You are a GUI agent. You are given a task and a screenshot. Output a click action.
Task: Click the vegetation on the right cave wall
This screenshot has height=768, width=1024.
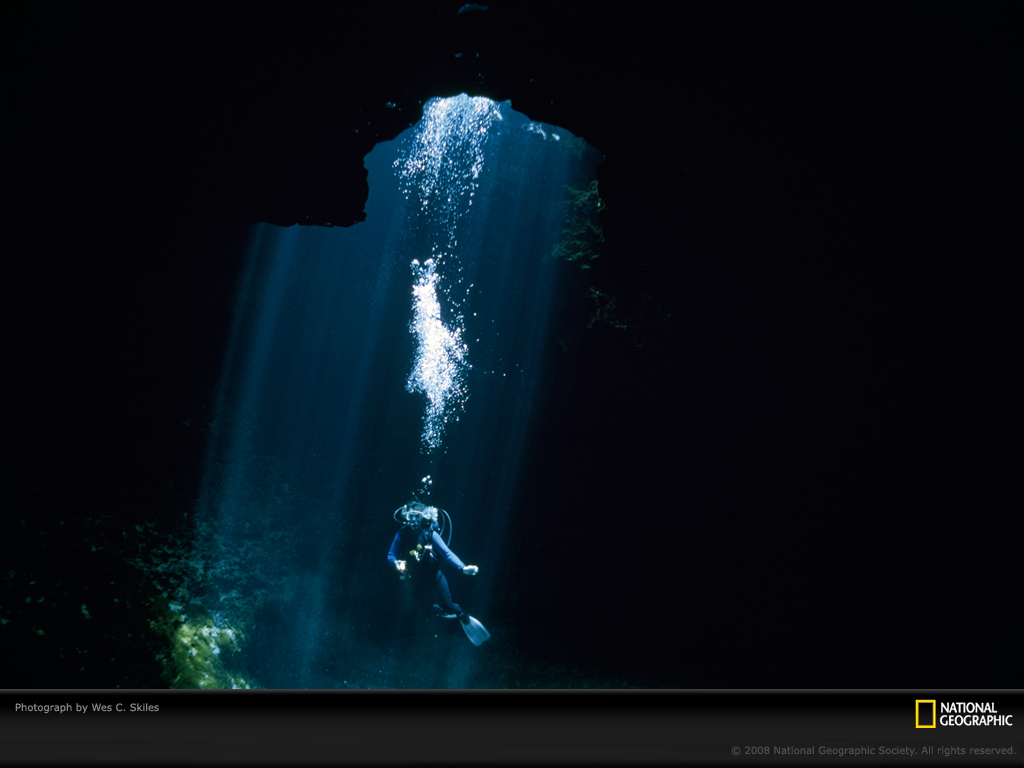583,225
